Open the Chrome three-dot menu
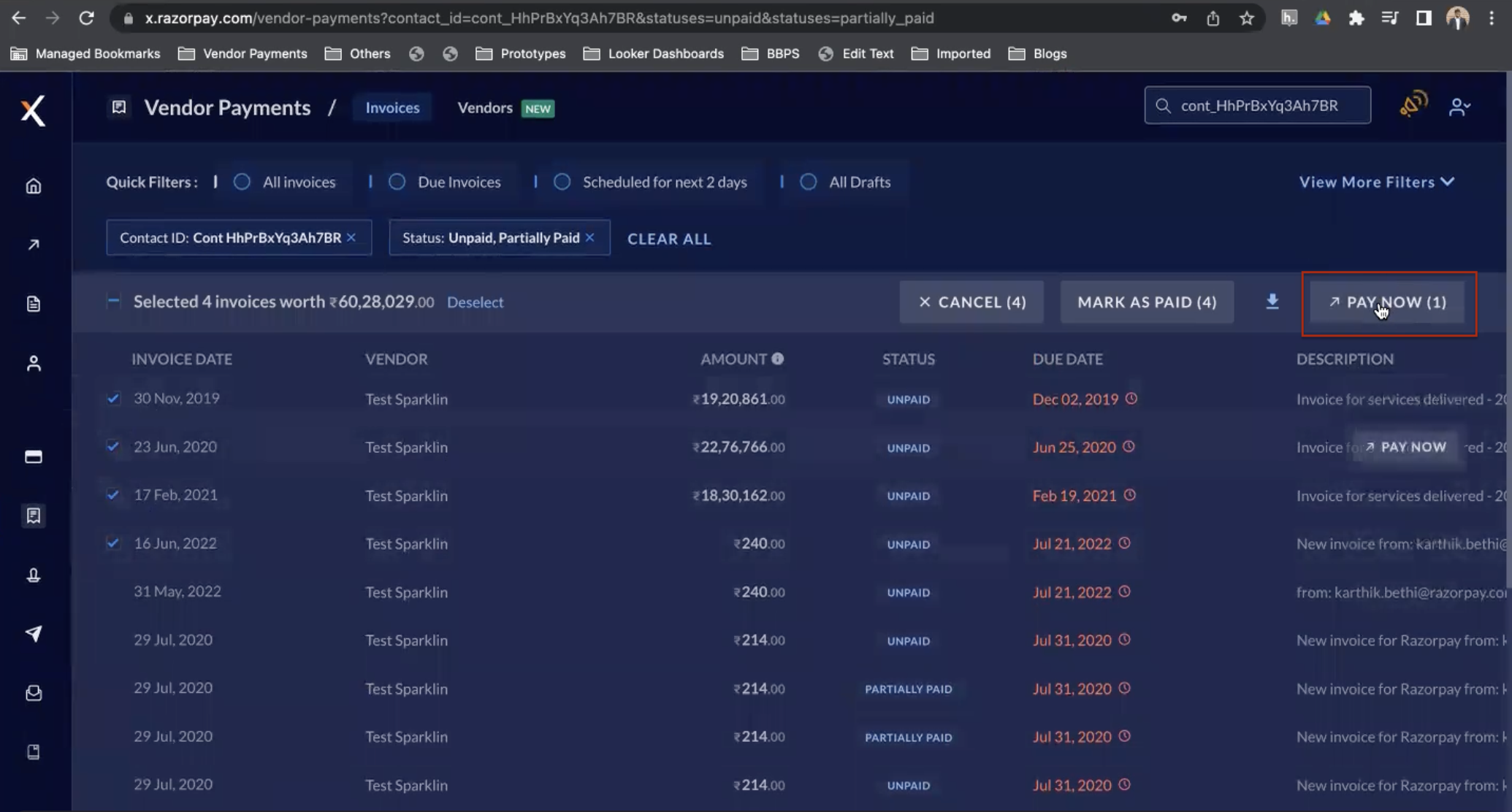The width and height of the screenshot is (1512, 812). [x=1492, y=18]
